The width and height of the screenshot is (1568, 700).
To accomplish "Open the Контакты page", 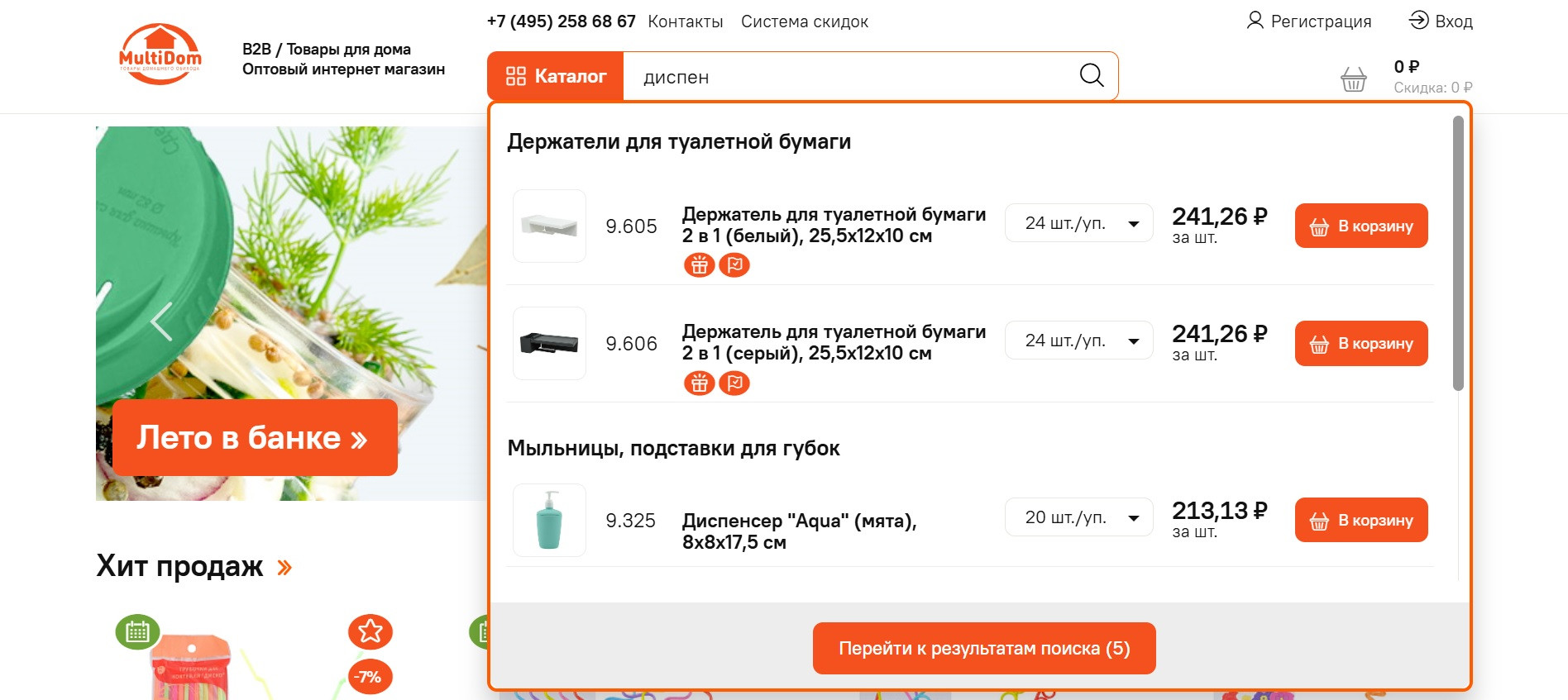I will point(685,21).
